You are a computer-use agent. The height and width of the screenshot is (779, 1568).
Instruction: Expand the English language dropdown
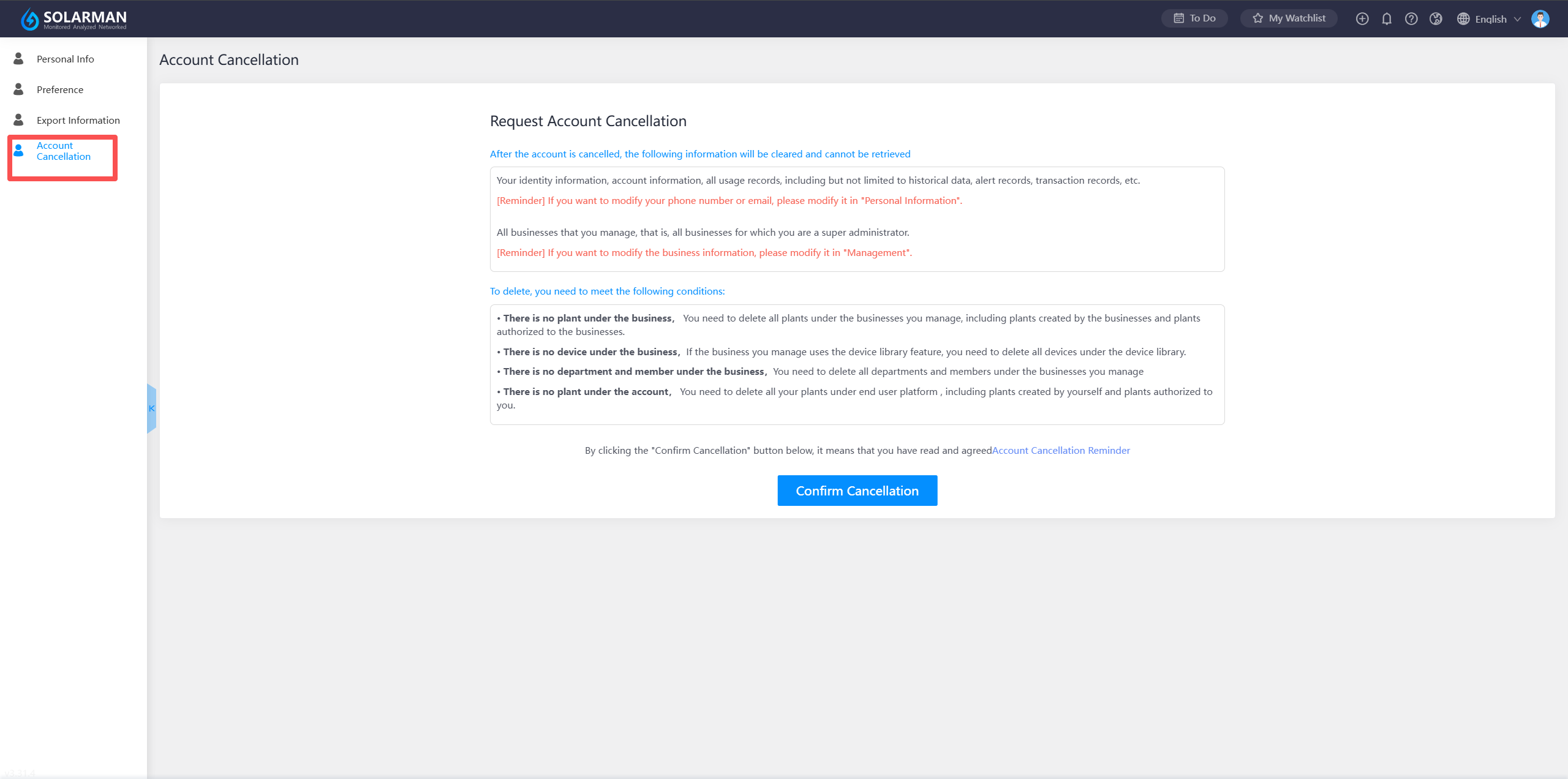point(1490,19)
